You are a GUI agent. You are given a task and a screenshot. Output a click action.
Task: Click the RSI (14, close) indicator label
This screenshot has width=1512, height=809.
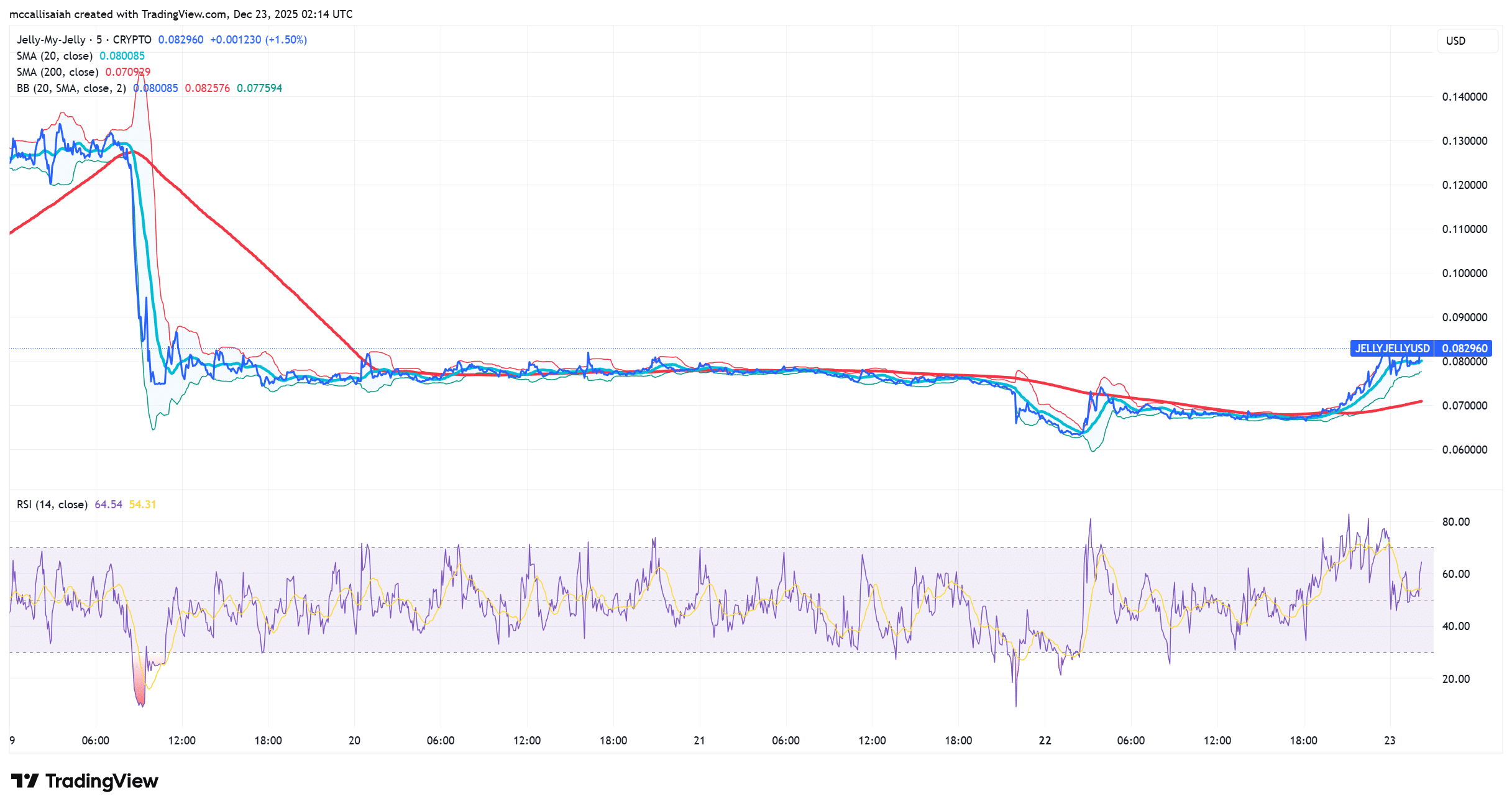pyautogui.click(x=51, y=504)
